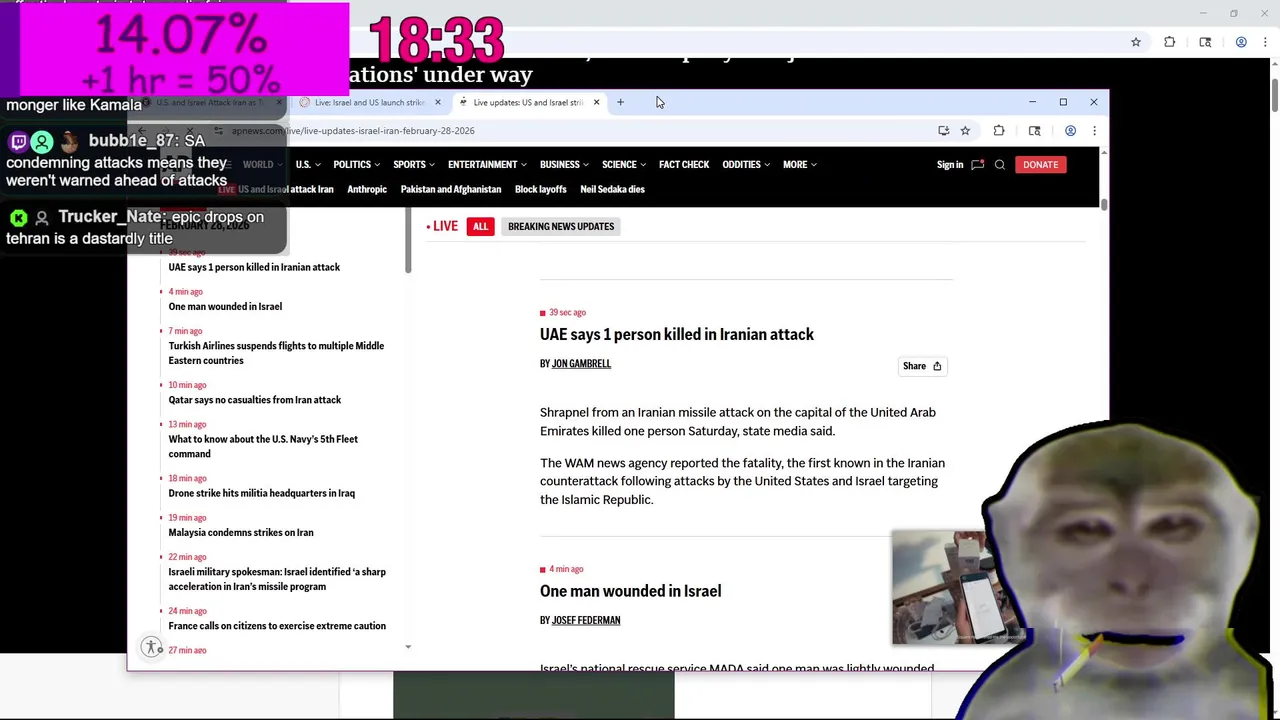Open profile avatar in the AP window's toolbar
Image resolution: width=1280 pixels, height=720 pixels.
coord(1070,131)
